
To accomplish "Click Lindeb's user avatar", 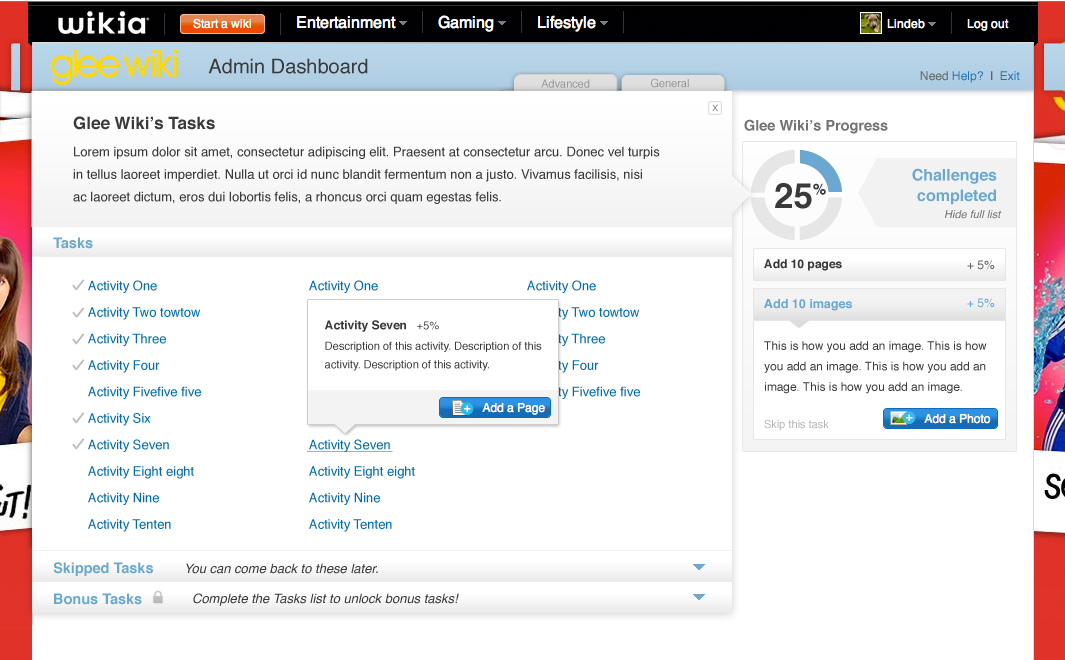I will point(870,23).
